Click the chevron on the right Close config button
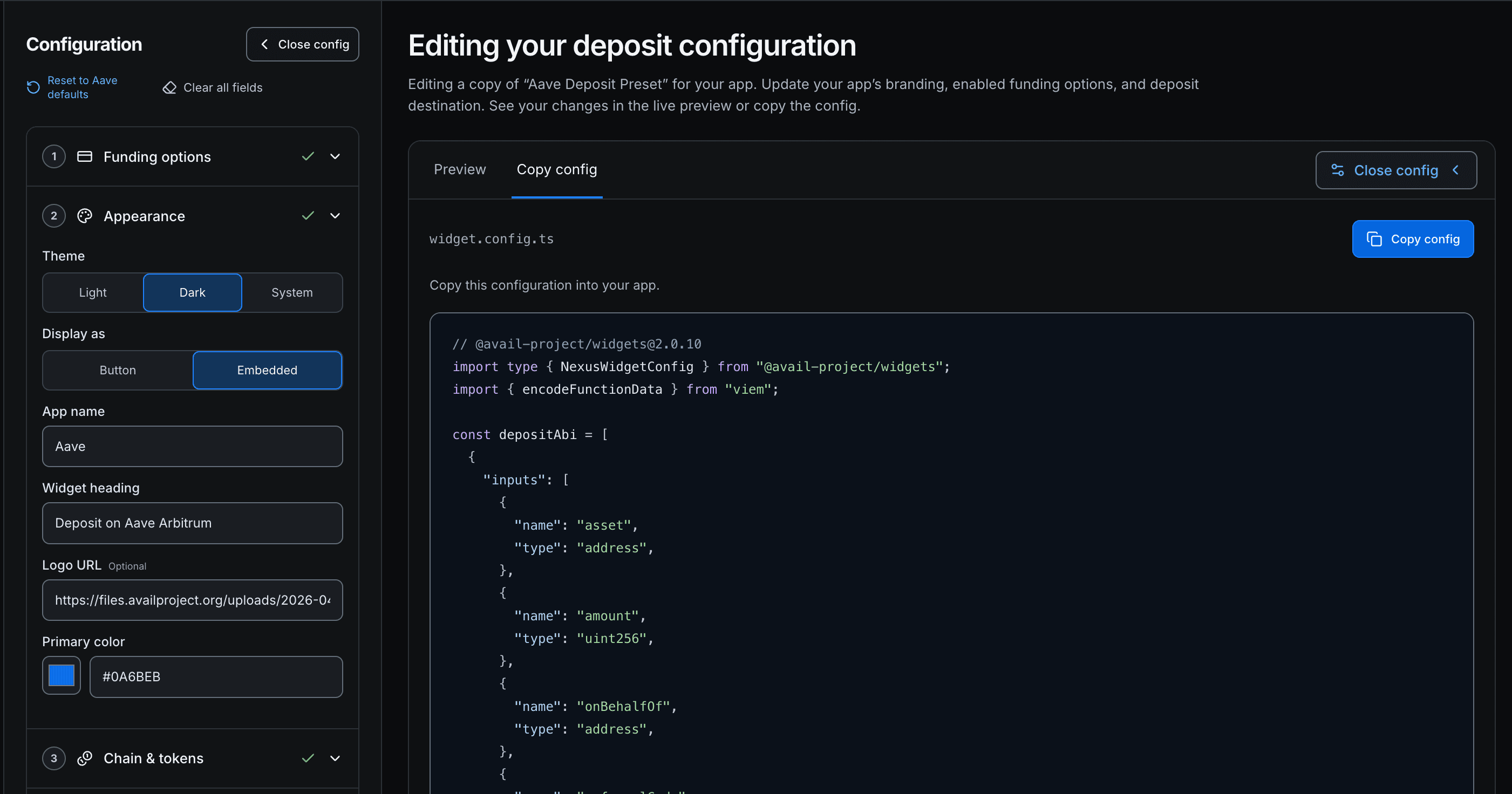 [1456, 170]
